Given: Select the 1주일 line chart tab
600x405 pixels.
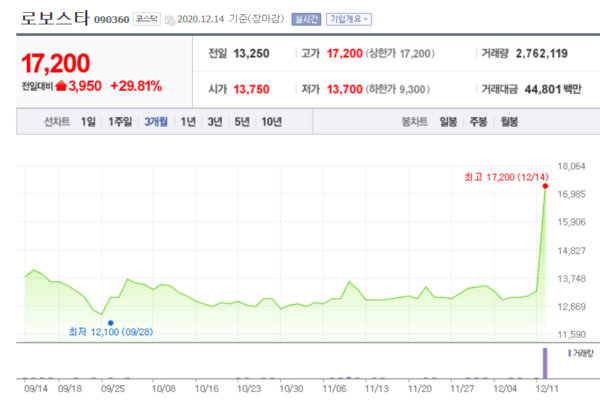Looking at the screenshot, I should pos(120,122).
